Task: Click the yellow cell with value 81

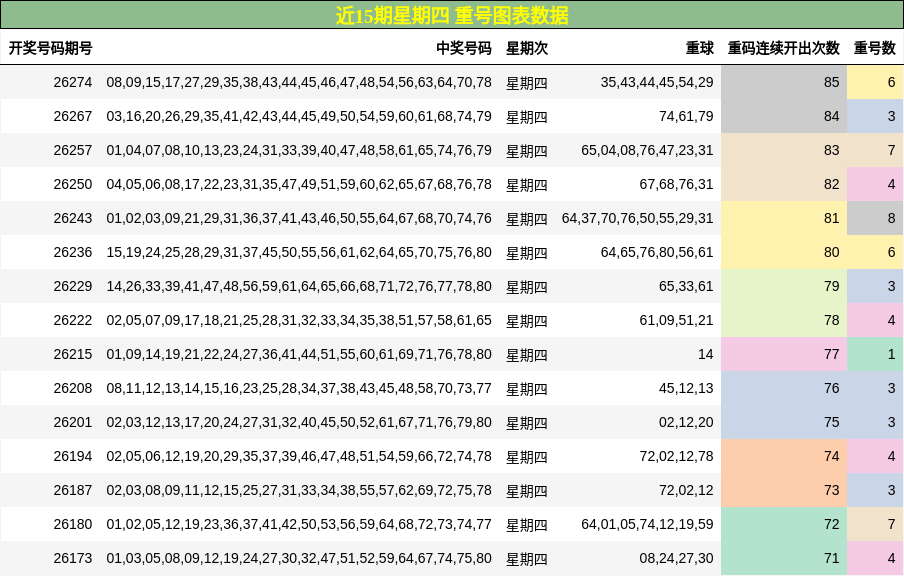Action: pos(784,219)
